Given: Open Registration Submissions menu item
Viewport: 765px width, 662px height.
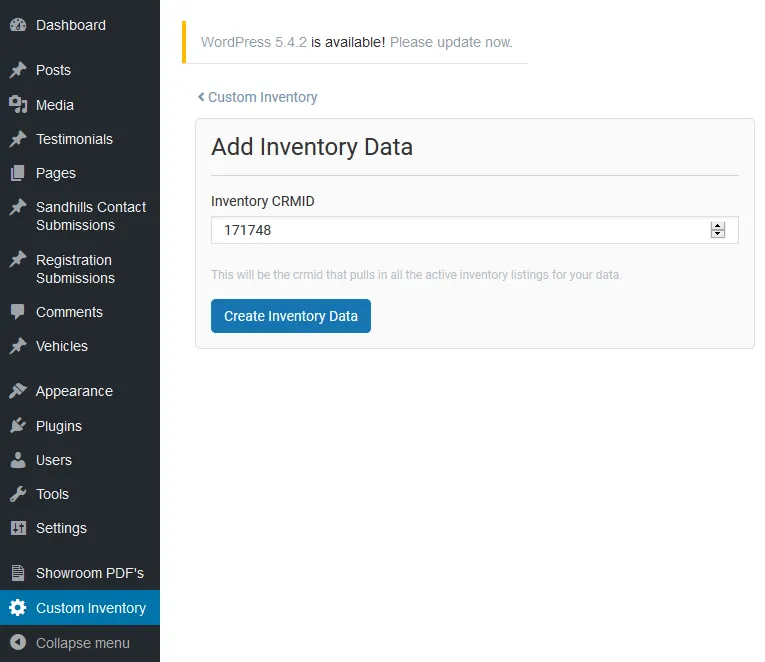Looking at the screenshot, I should point(80,269).
